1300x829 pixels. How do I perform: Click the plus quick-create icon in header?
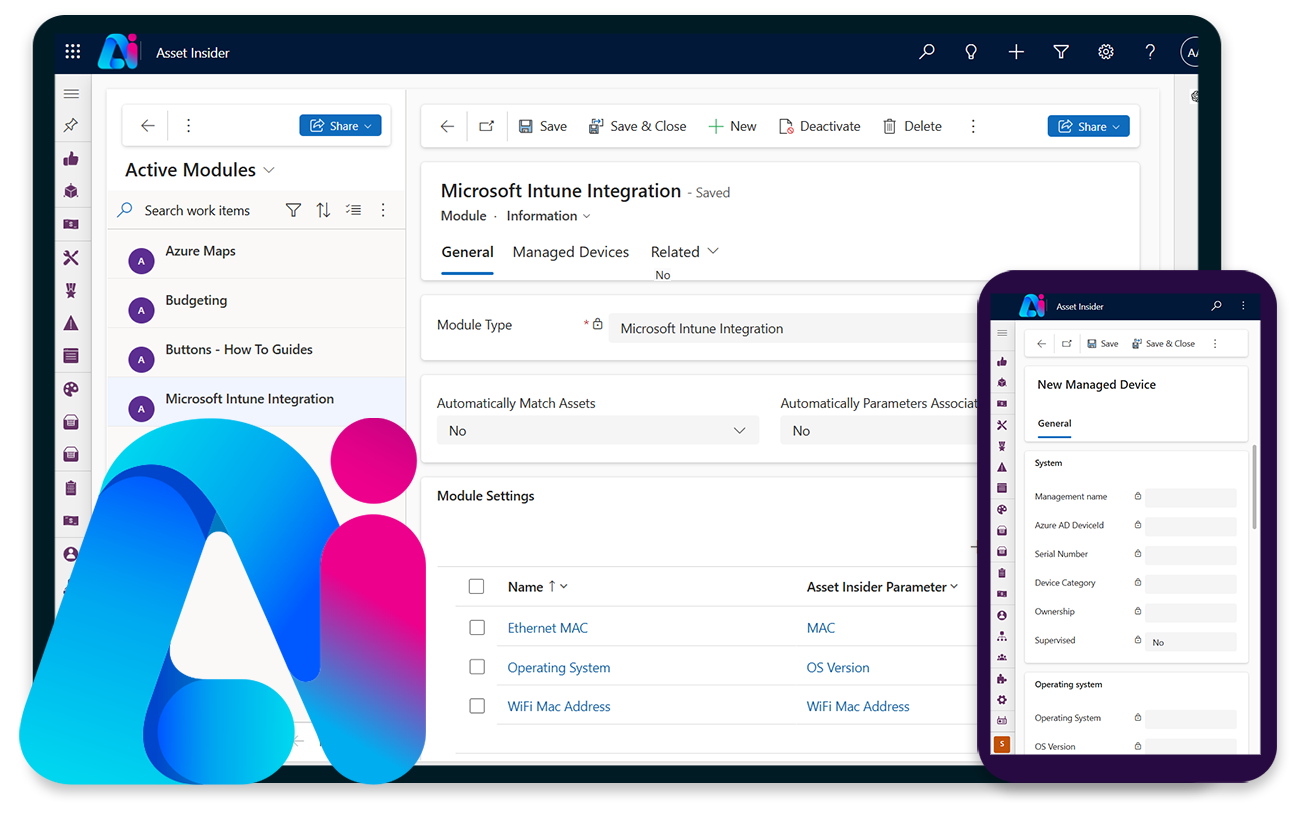(x=1016, y=52)
